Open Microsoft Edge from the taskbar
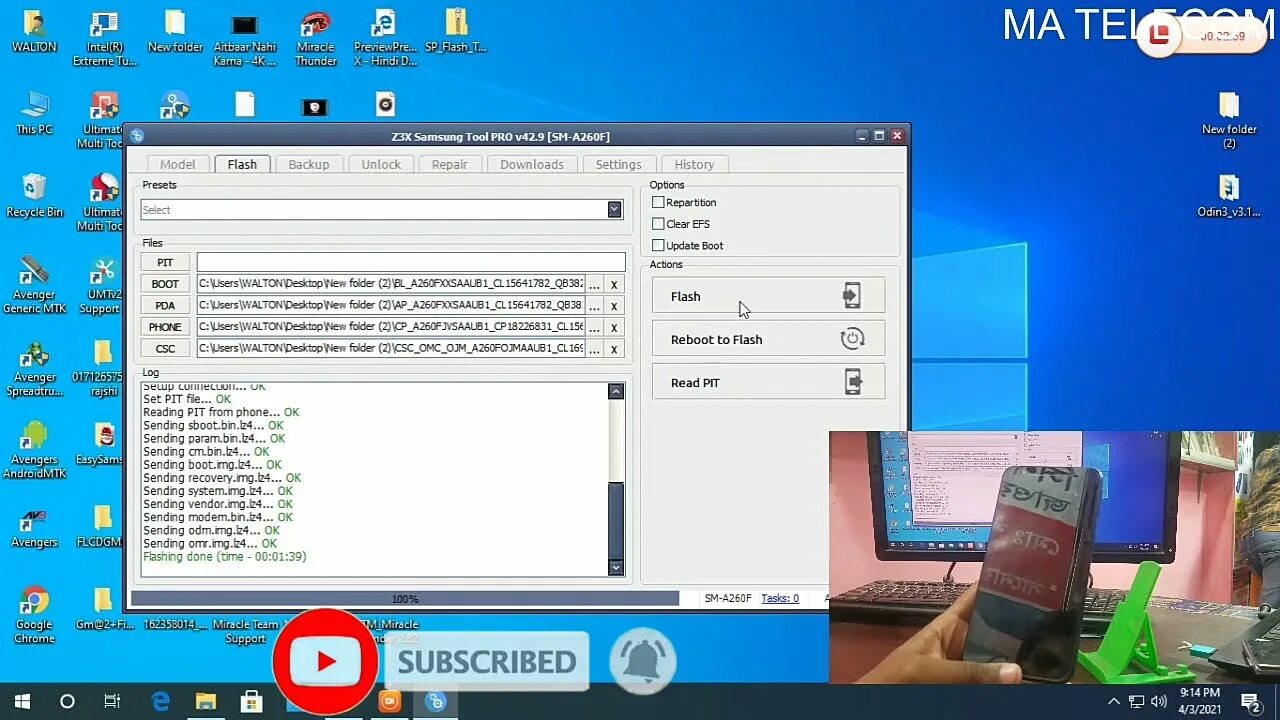The width and height of the screenshot is (1280, 720). 159,701
